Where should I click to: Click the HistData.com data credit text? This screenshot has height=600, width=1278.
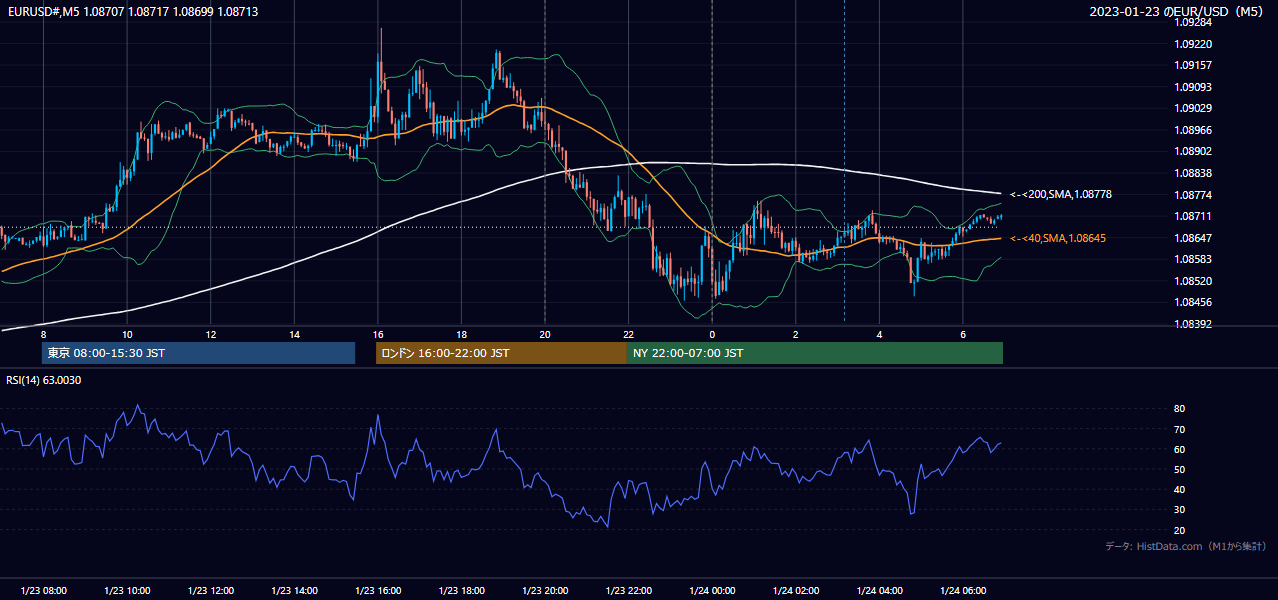tap(1186, 546)
